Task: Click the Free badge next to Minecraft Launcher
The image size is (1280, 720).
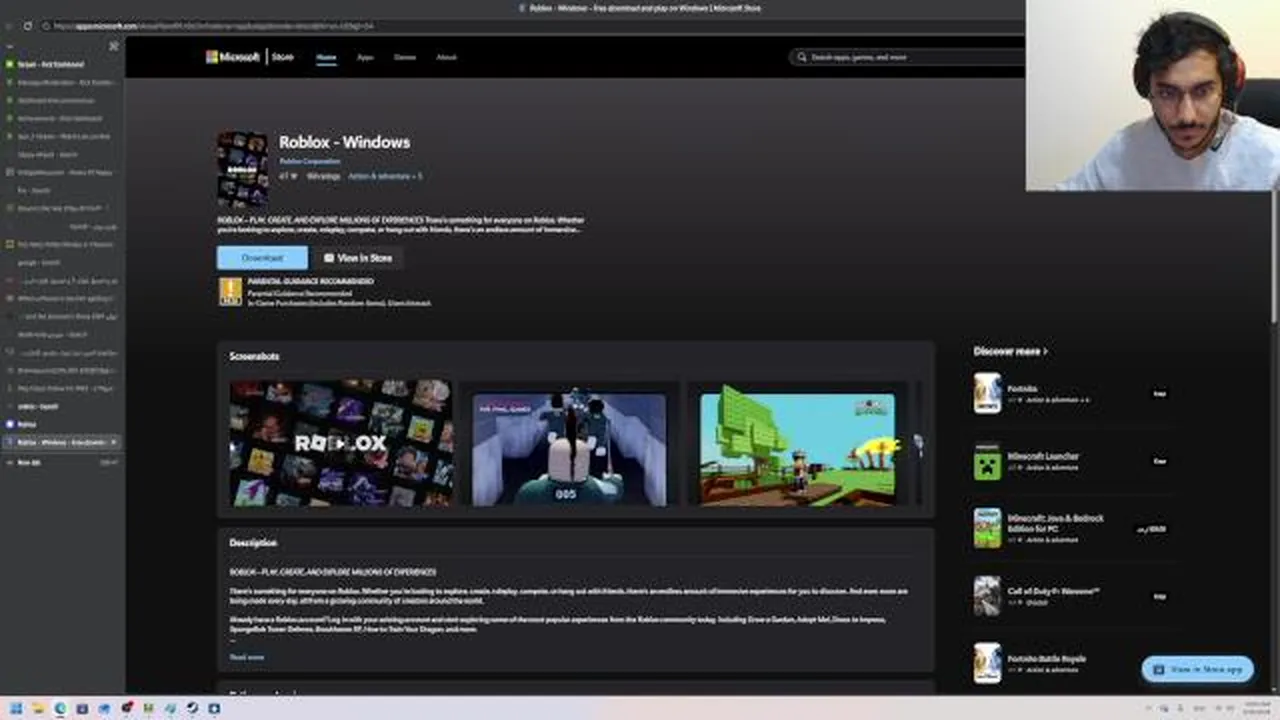Action: pyautogui.click(x=1159, y=461)
